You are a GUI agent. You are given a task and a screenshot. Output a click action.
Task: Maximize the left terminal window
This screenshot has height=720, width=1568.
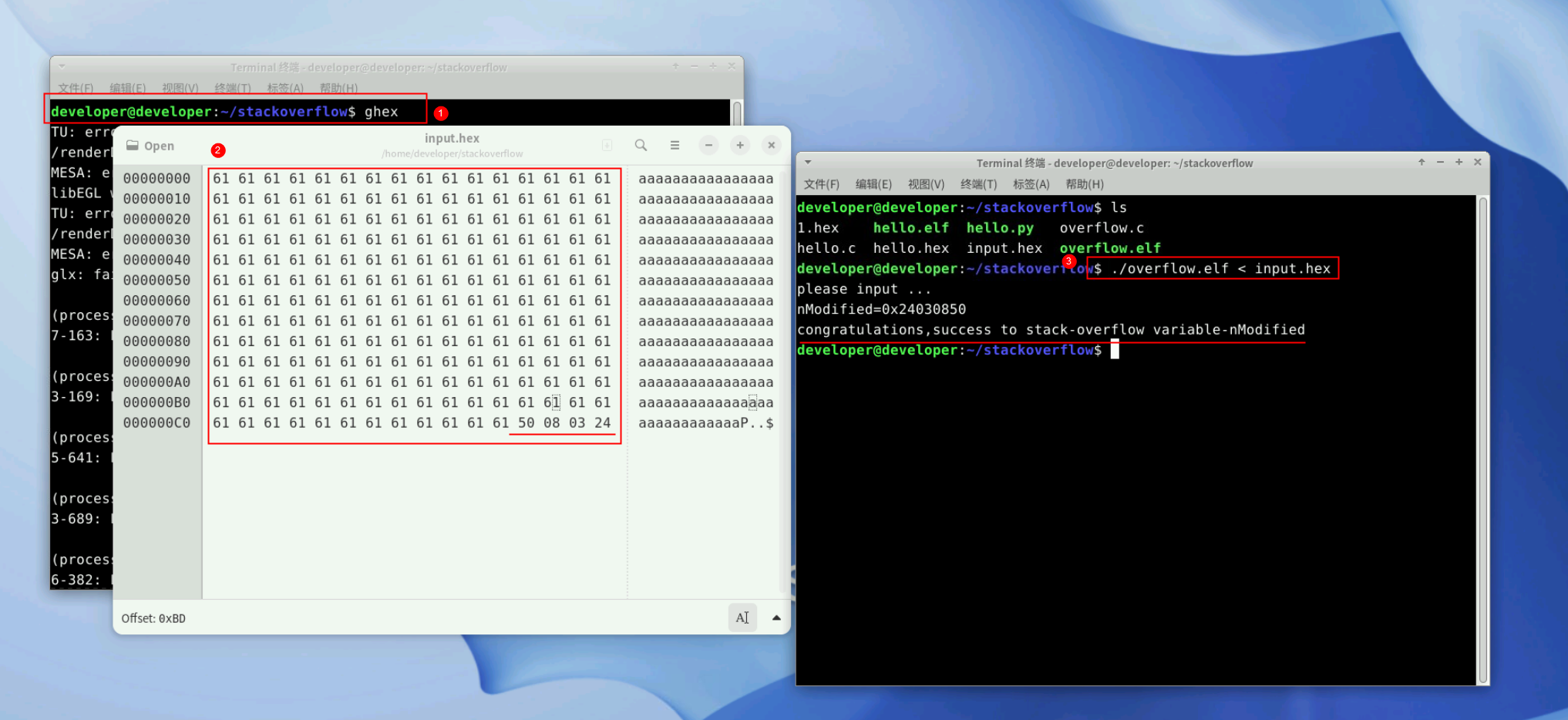[x=712, y=66]
